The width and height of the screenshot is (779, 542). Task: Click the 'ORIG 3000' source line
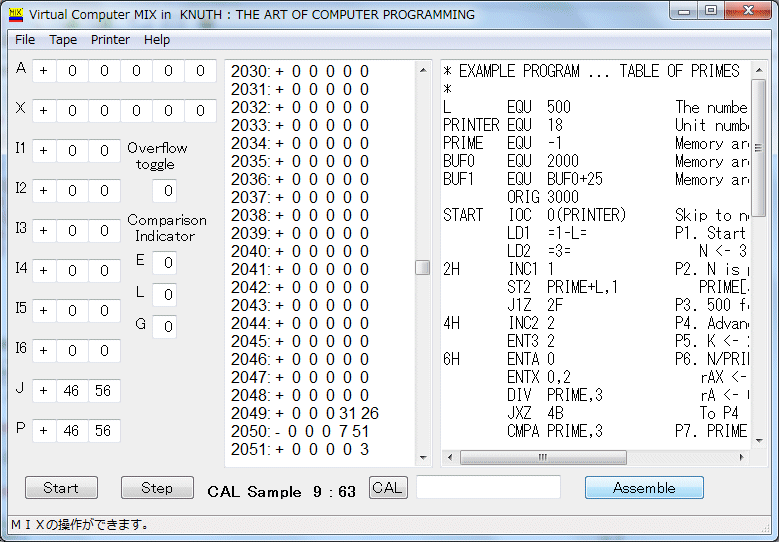tap(543, 197)
